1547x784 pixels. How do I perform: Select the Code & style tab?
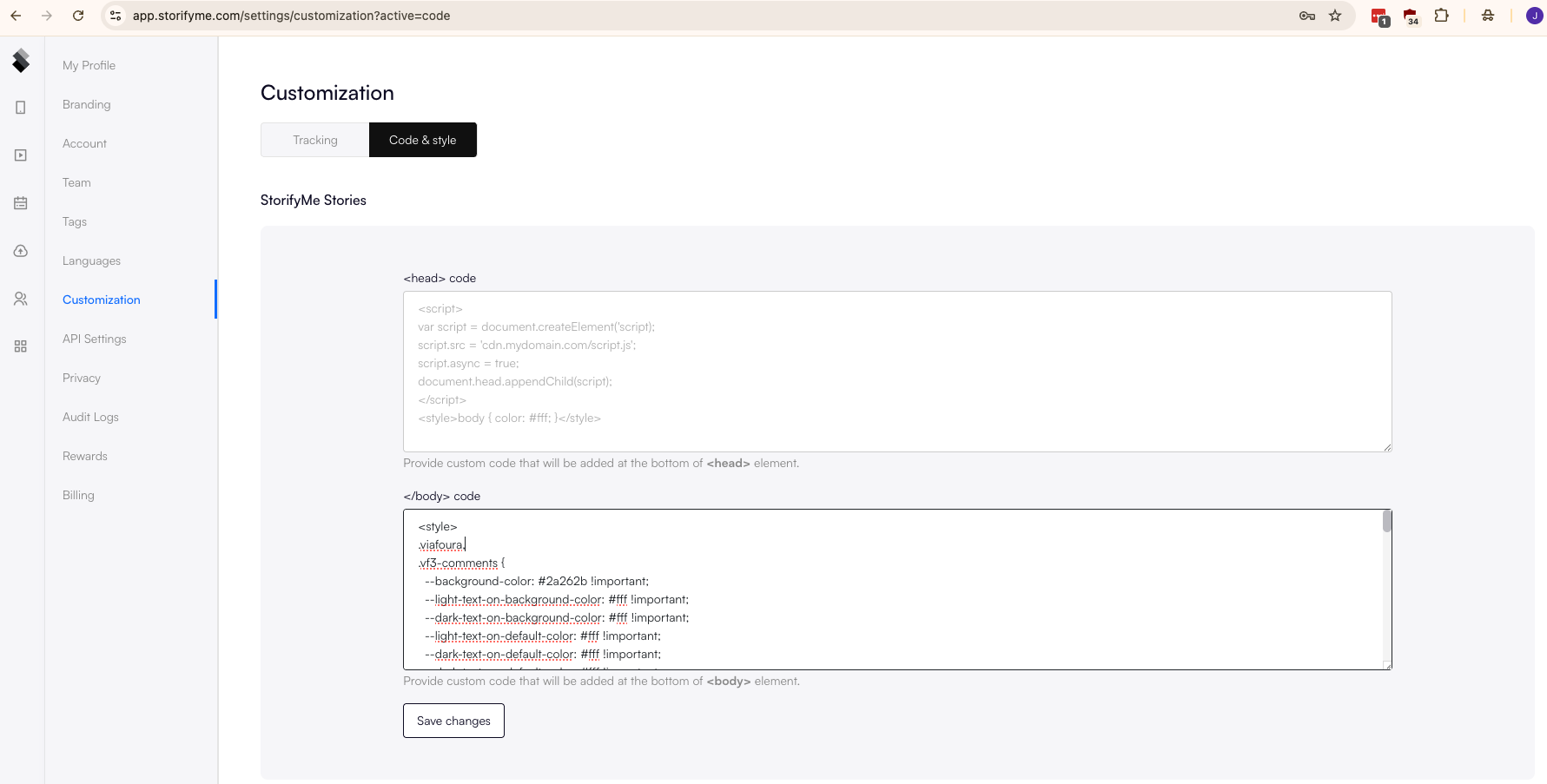(423, 140)
